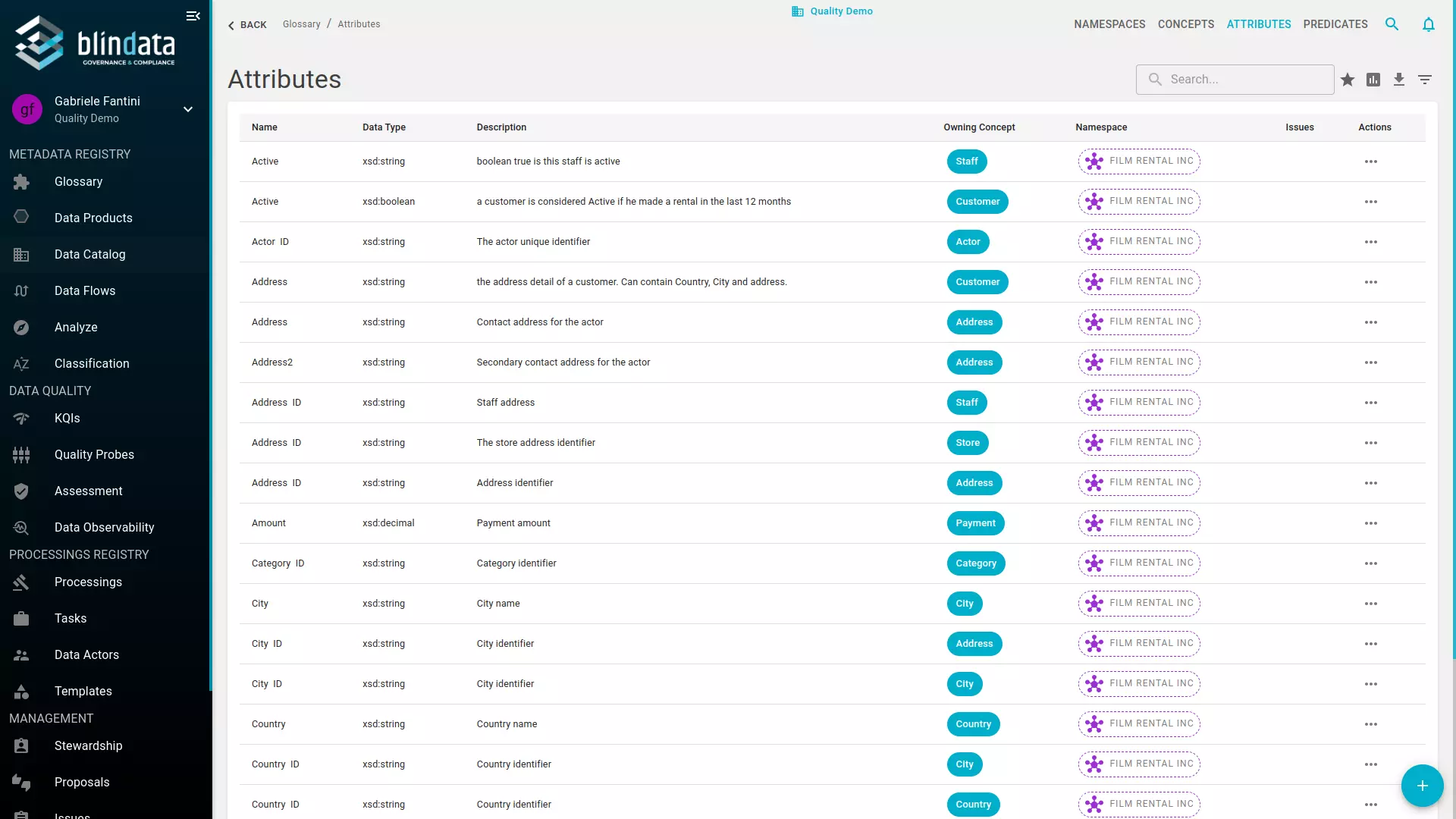Screen dimensions: 1456x819
Task: Open actions menu for Category ID row
Action: (x=1371, y=563)
